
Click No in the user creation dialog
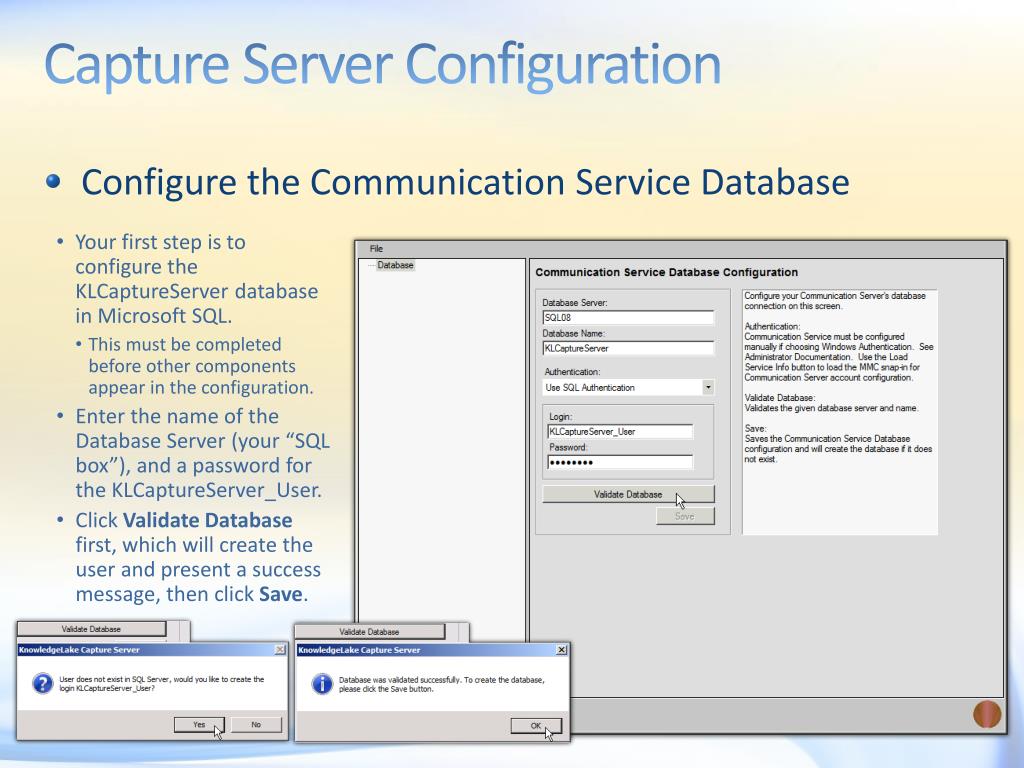(x=256, y=724)
